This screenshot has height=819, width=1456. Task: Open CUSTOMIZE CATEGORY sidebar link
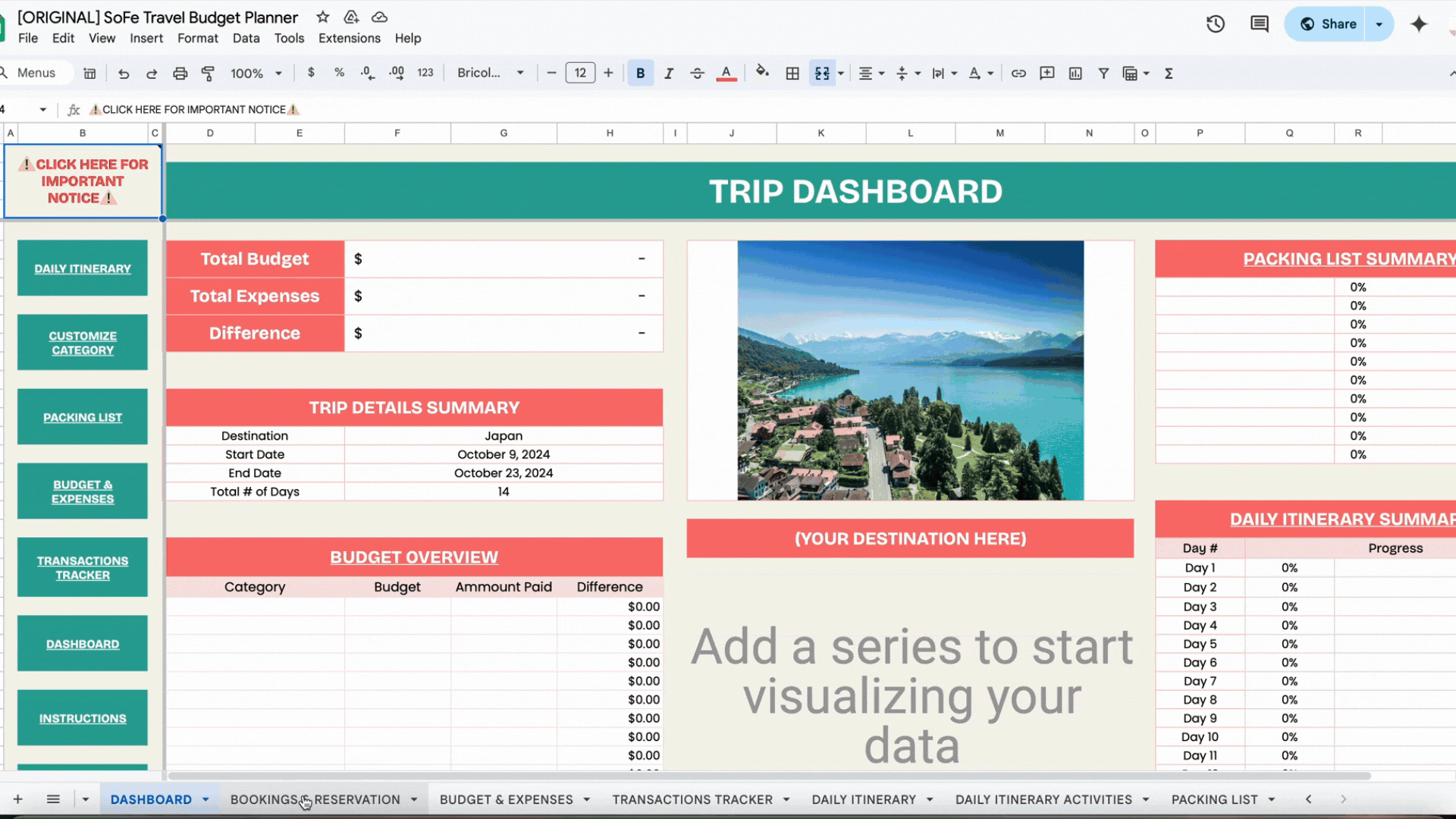[83, 343]
